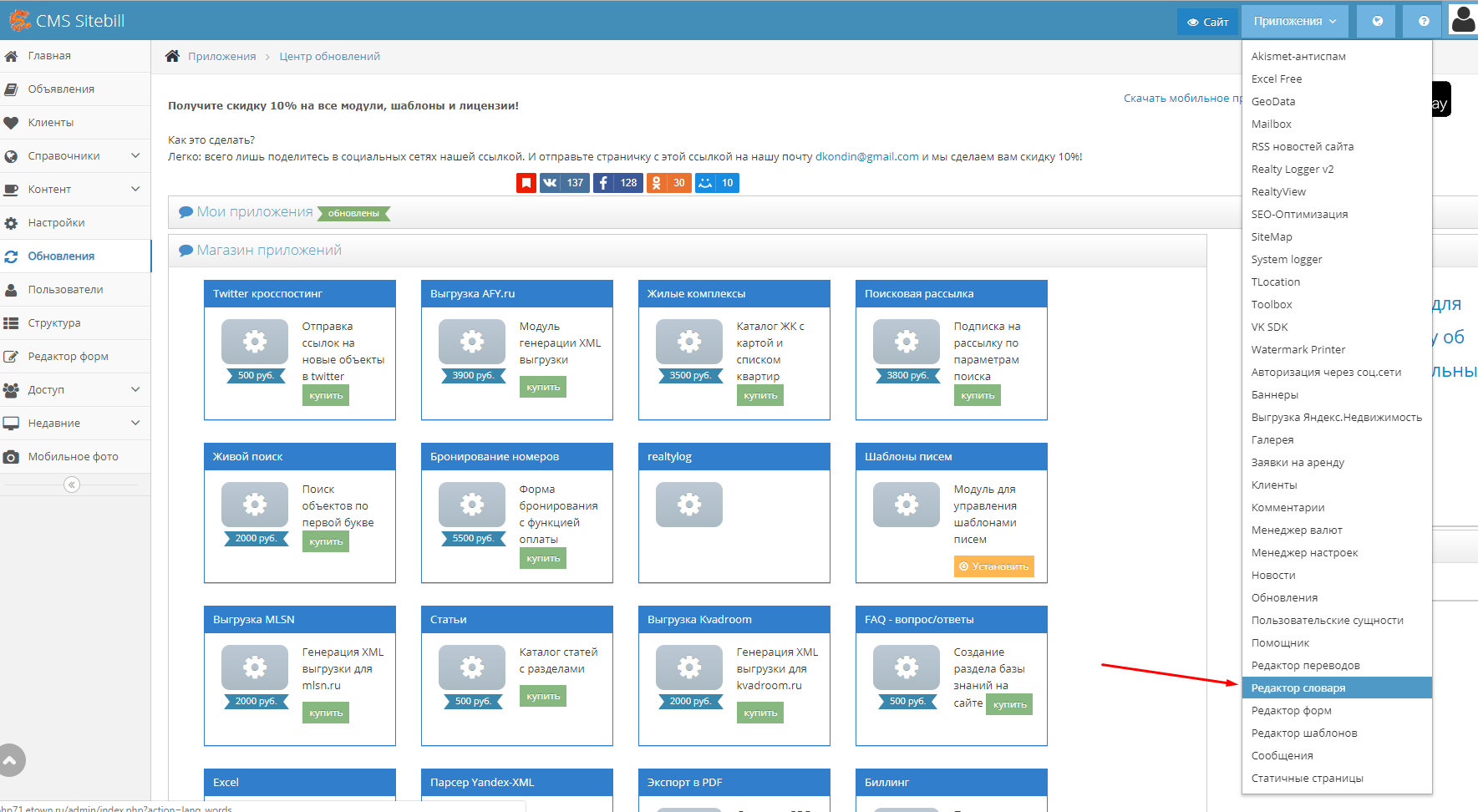Expand the Доступ sidebar submenu
1478x812 pixels.
[135, 389]
